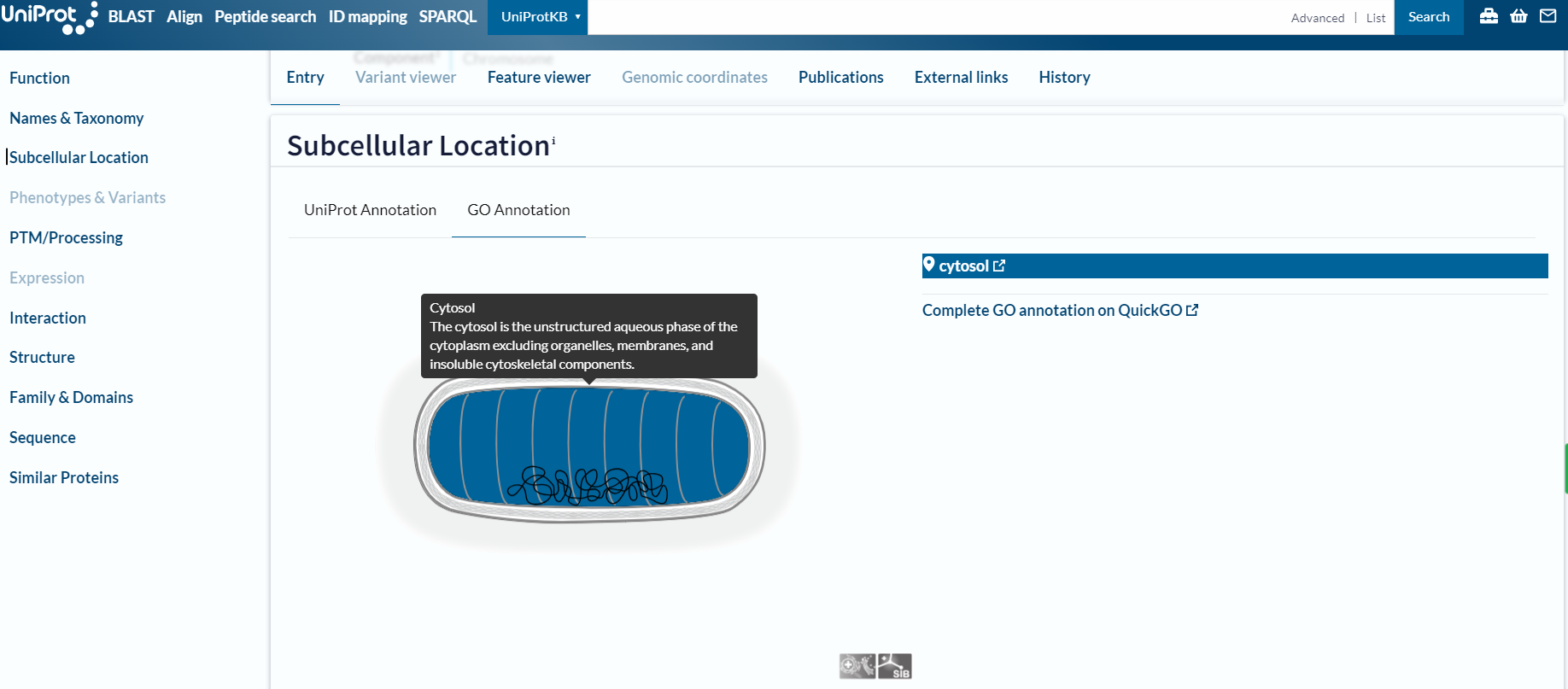Click the SwissBioPics logo at the bottom

click(x=857, y=666)
